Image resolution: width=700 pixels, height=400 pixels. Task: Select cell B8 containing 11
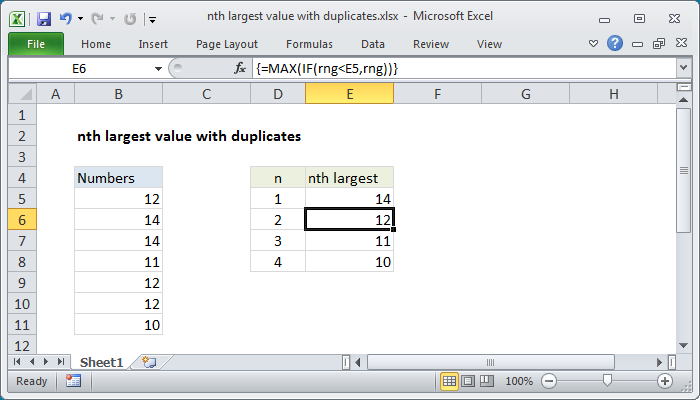click(118, 262)
